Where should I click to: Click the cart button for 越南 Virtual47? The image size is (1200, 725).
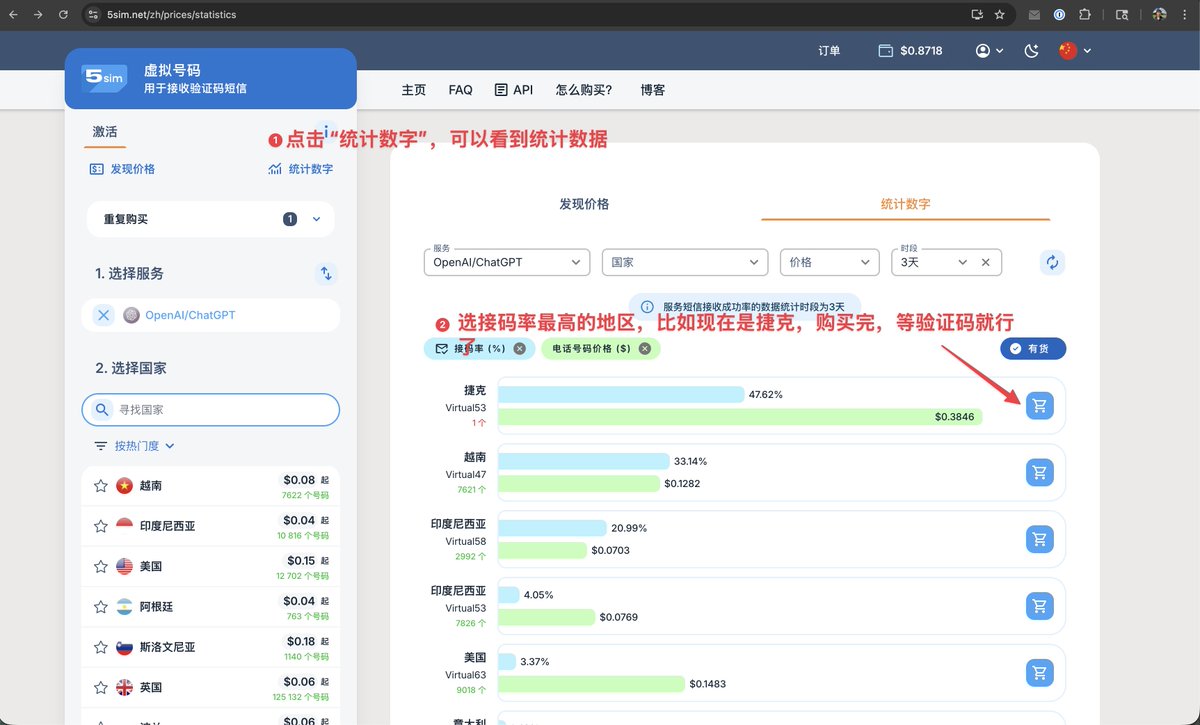pyautogui.click(x=1040, y=472)
